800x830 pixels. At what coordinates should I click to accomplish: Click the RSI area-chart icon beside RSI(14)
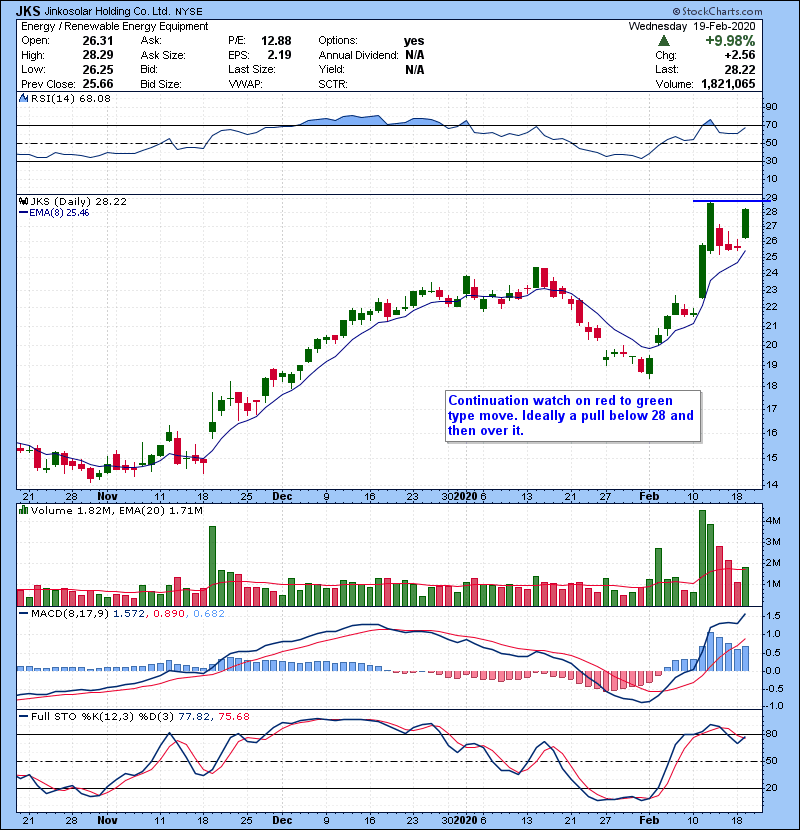click(23, 98)
